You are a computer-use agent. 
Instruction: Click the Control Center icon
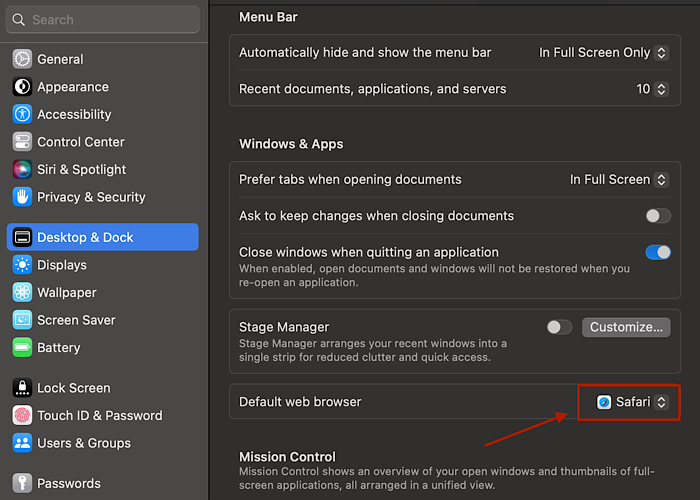(22, 142)
